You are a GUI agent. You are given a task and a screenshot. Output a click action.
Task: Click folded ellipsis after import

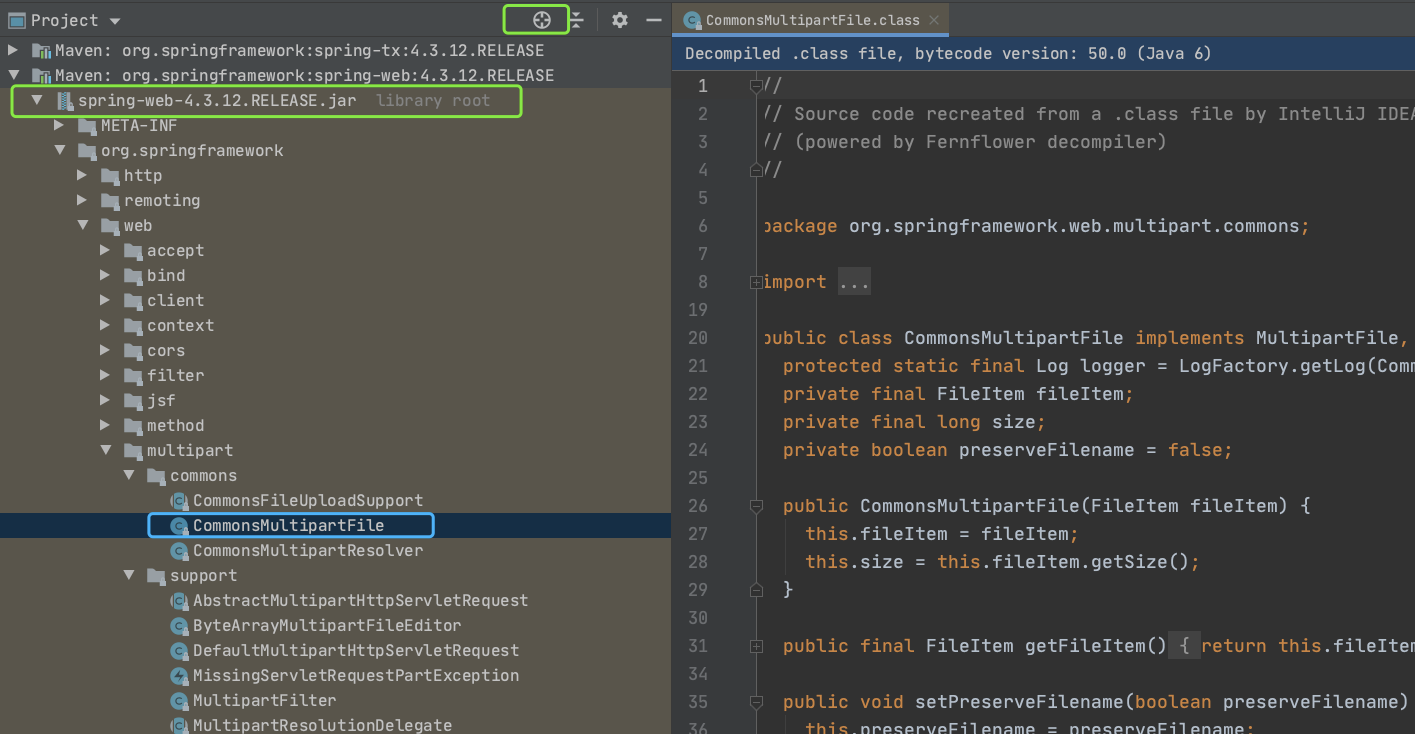tap(854, 282)
